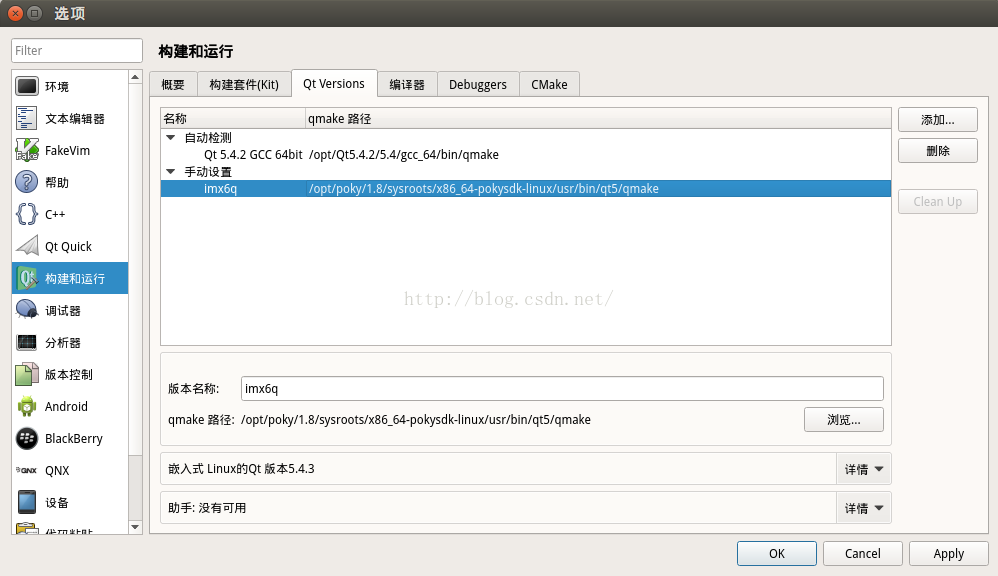998x576 pixels.
Task: Expand 详情 for 嵌入式 Linux Qt 版本
Action: click(864, 469)
